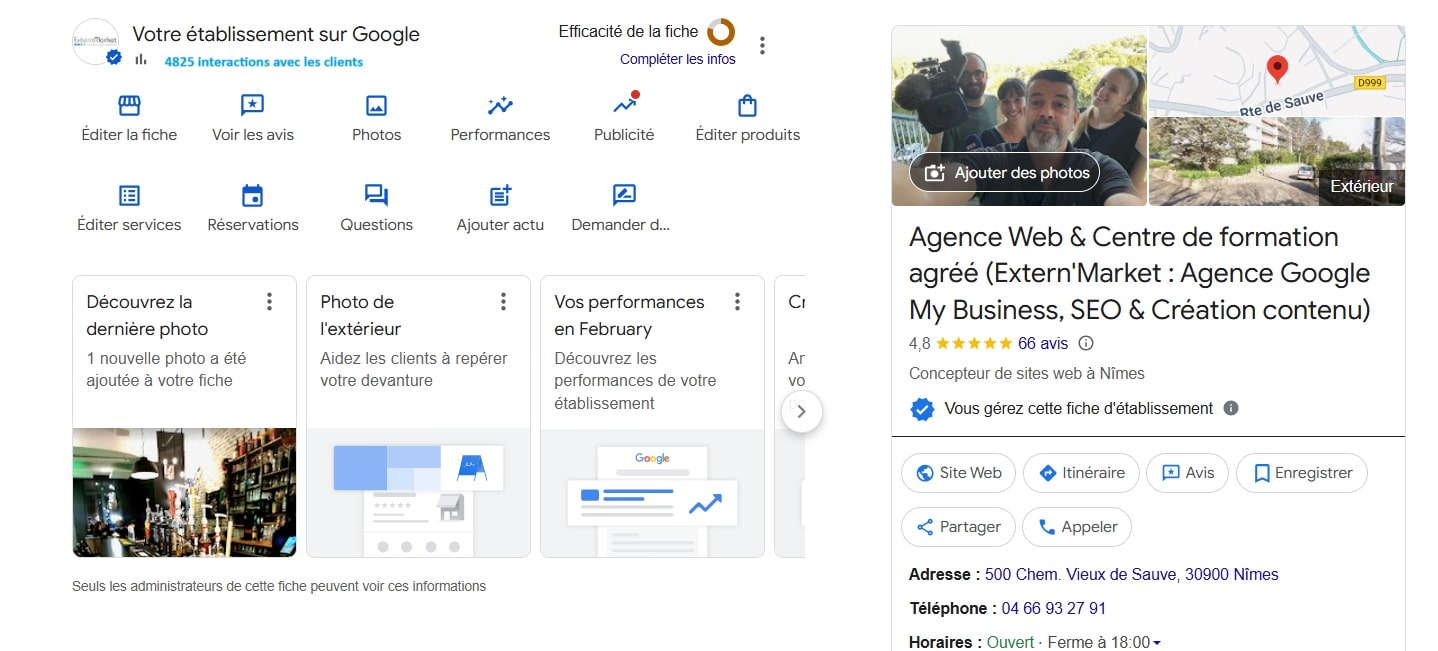Click the five-star rating display
This screenshot has height=651, width=1438.
(x=975, y=343)
